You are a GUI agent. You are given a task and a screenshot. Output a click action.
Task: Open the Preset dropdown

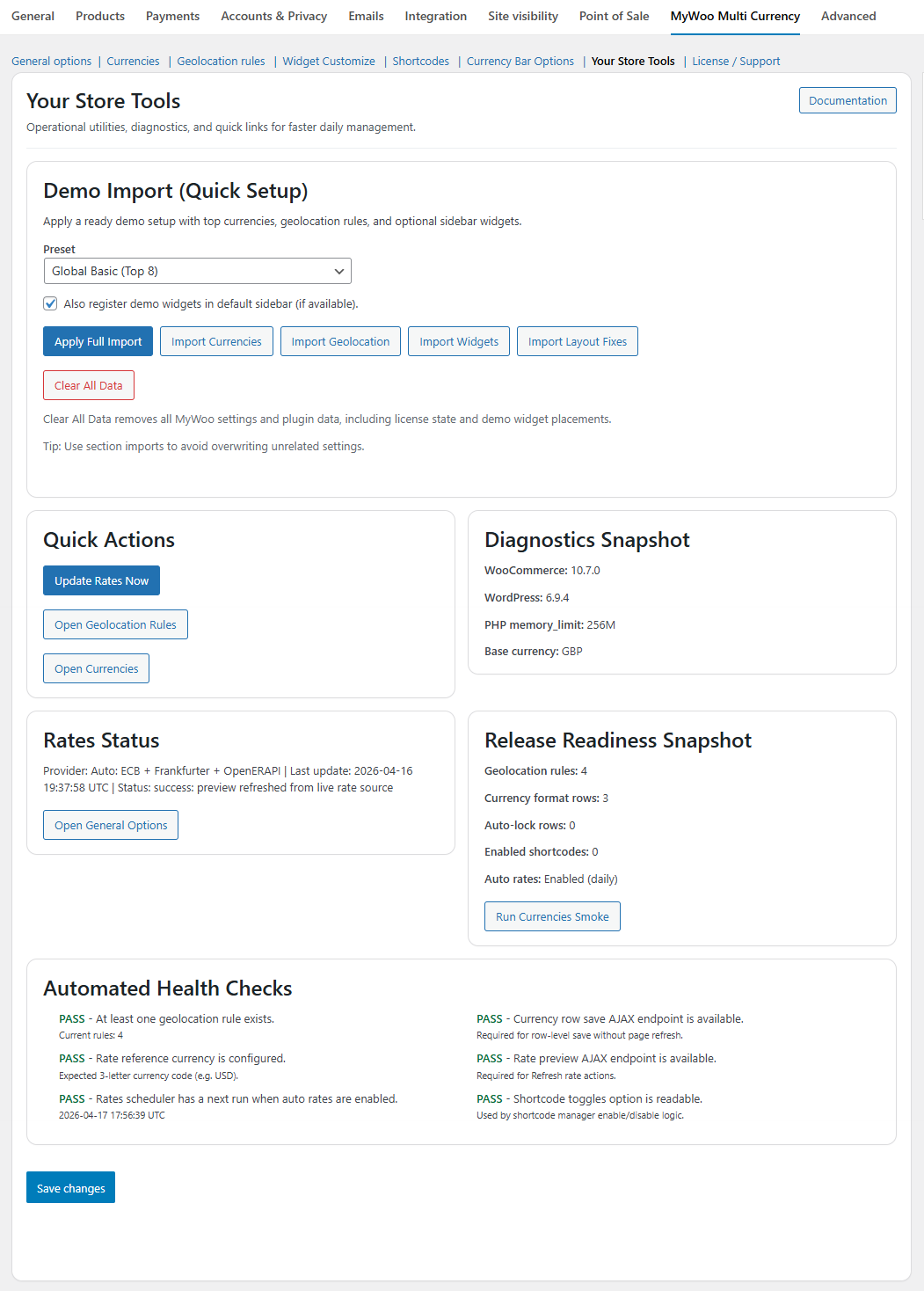pos(198,271)
